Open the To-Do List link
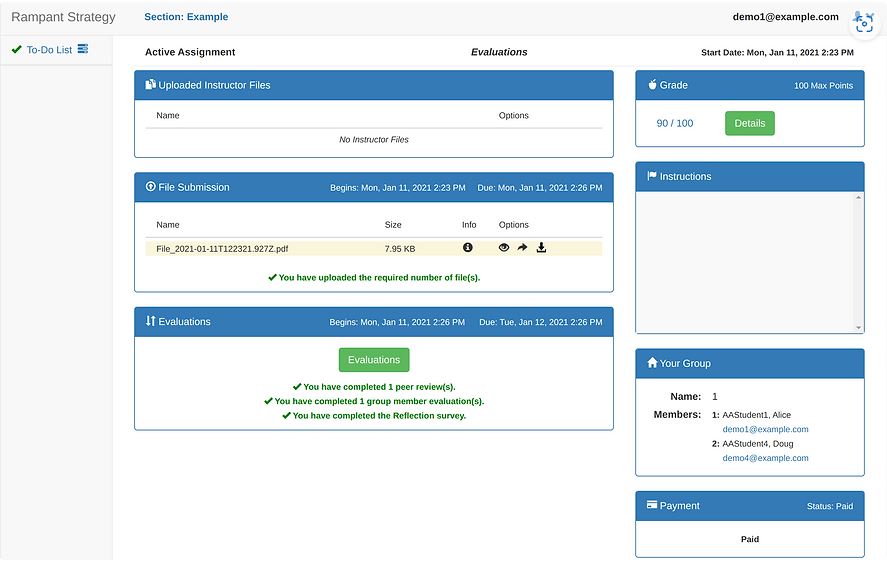The image size is (887, 562). 49,49
